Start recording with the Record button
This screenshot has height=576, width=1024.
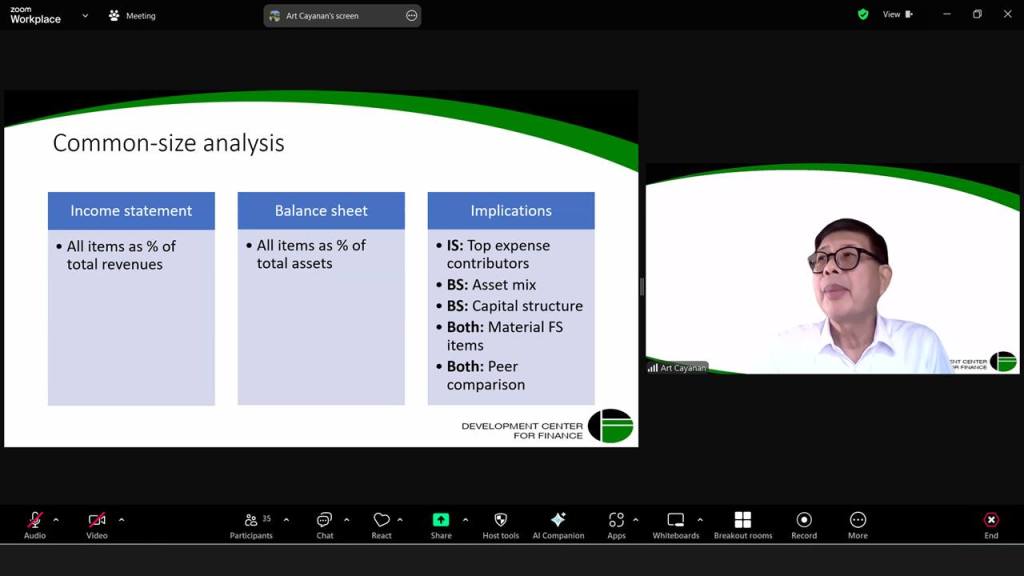[804, 524]
